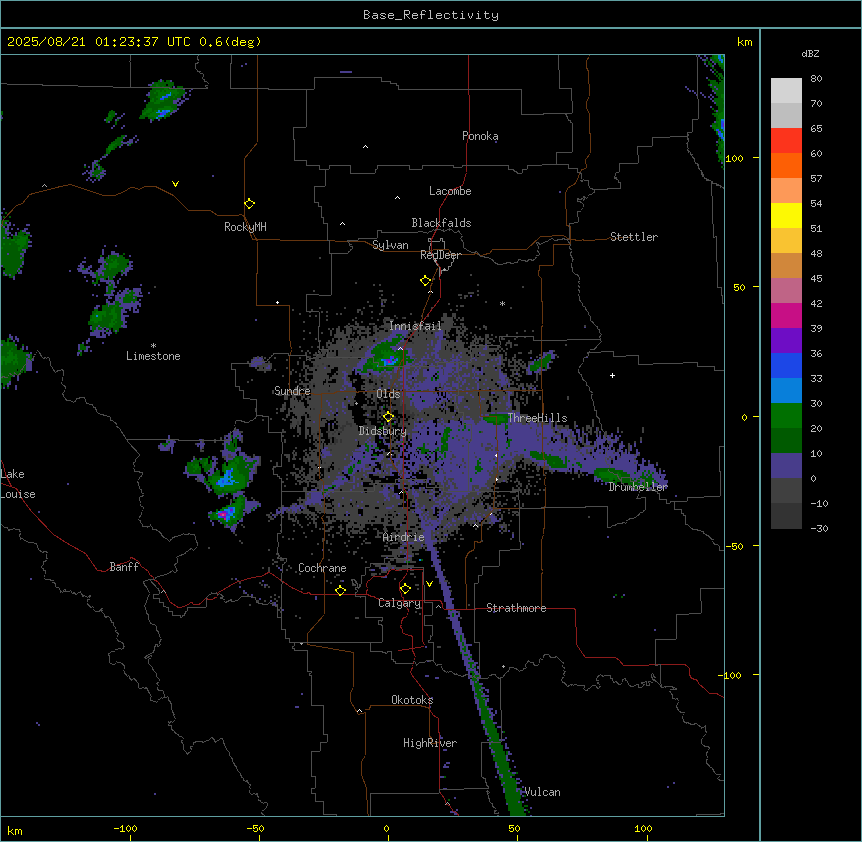Click the yellow diamond marker south of RedDeer
Screen dimensions: 862x842
click(425, 281)
